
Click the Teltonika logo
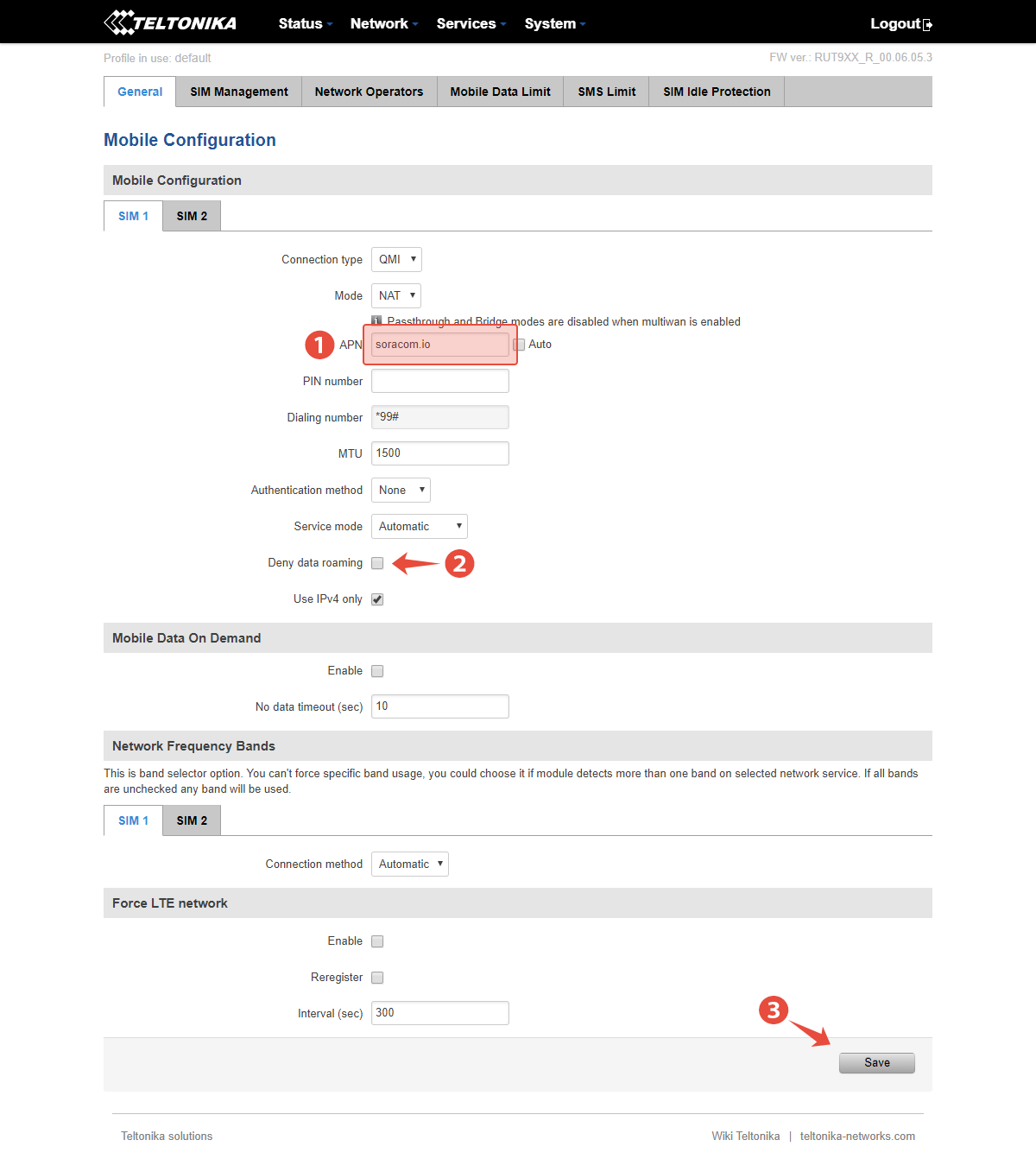click(x=169, y=22)
